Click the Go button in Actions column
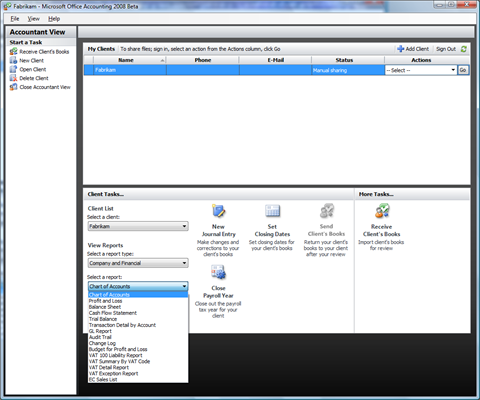 [463, 70]
